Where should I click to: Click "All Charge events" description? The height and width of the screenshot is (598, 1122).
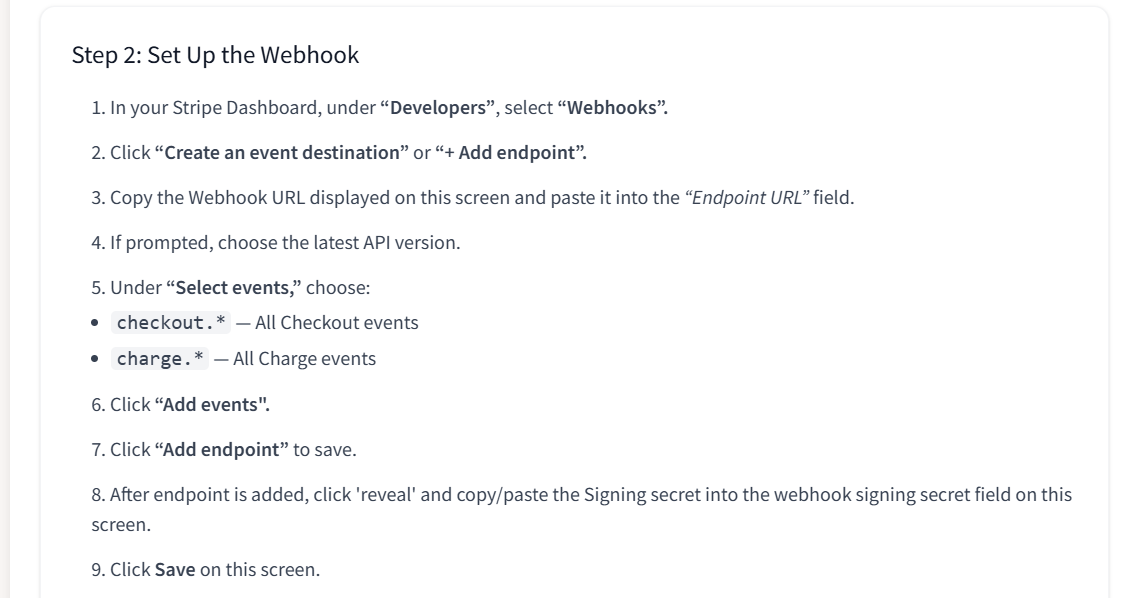(304, 359)
